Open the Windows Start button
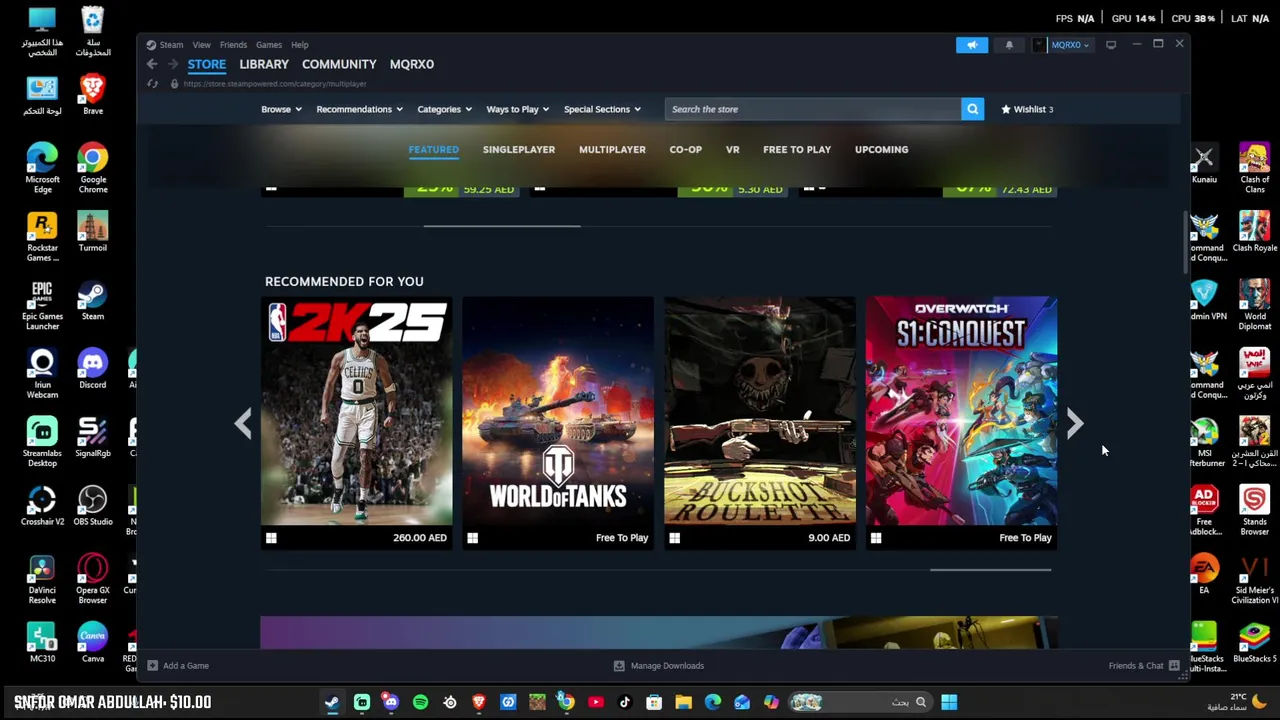This screenshot has height=720, width=1280. click(x=948, y=702)
